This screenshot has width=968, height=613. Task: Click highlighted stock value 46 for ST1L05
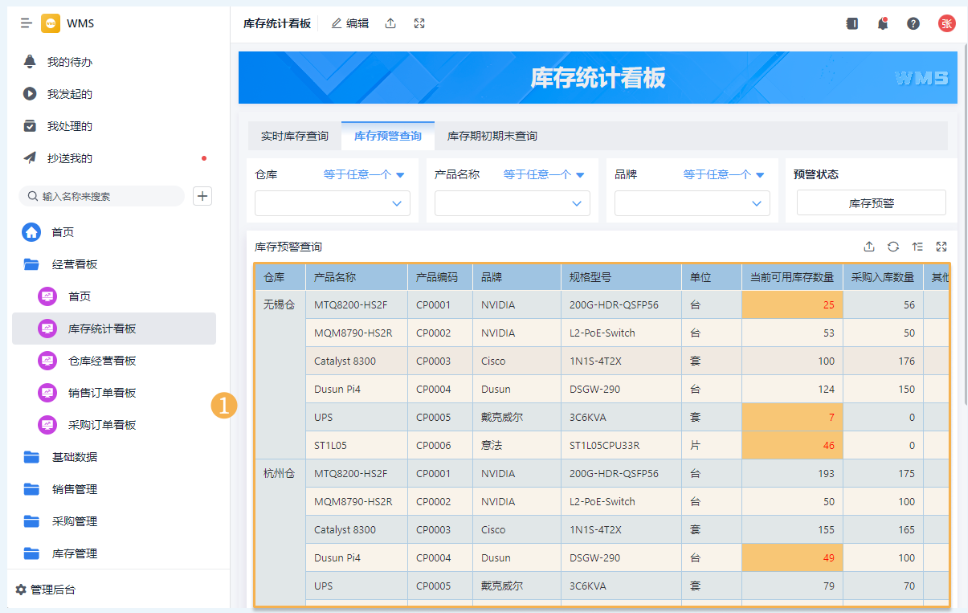[792, 445]
